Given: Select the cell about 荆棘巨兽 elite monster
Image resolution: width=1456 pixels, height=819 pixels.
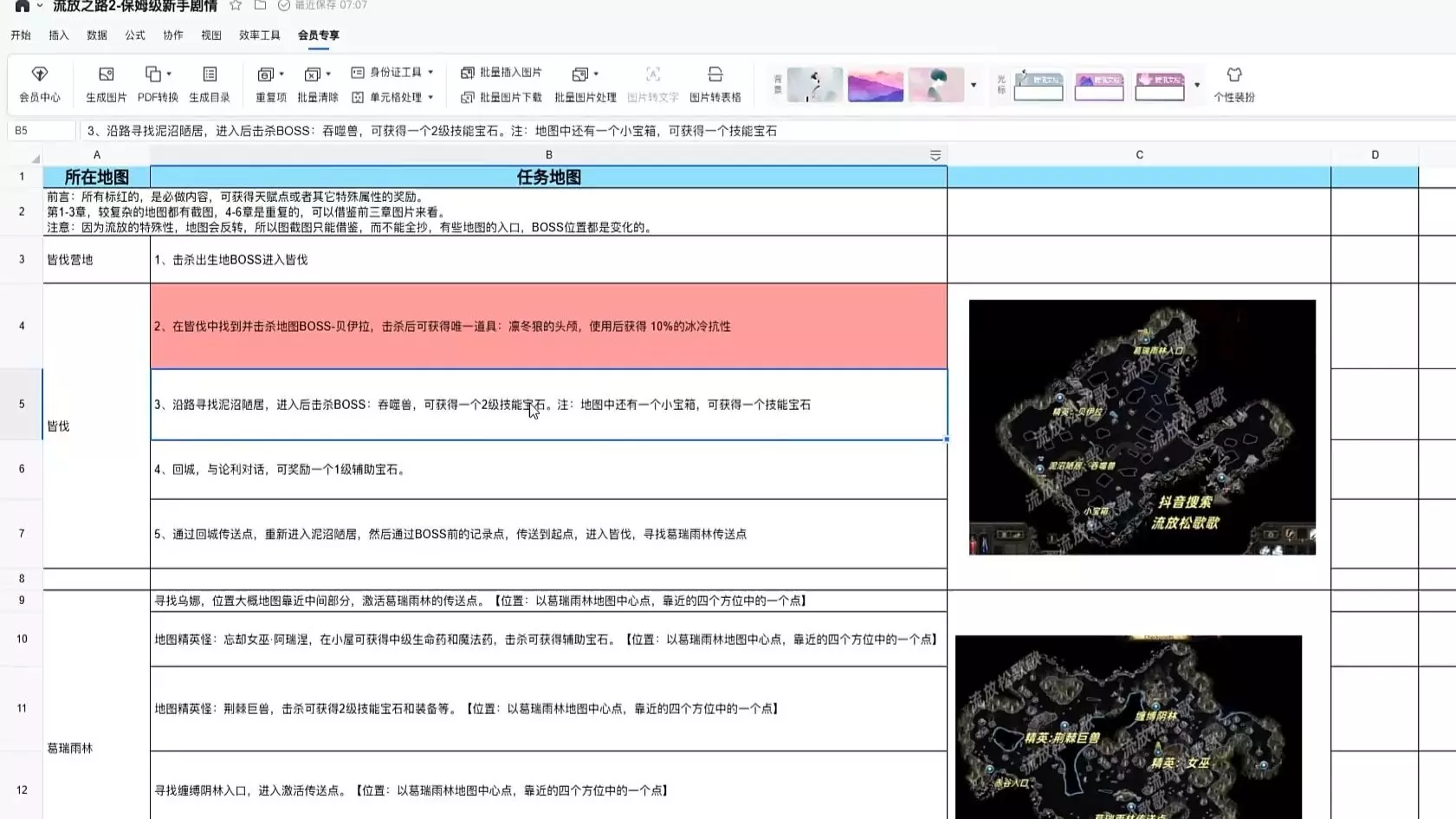Looking at the screenshot, I should click(548, 709).
